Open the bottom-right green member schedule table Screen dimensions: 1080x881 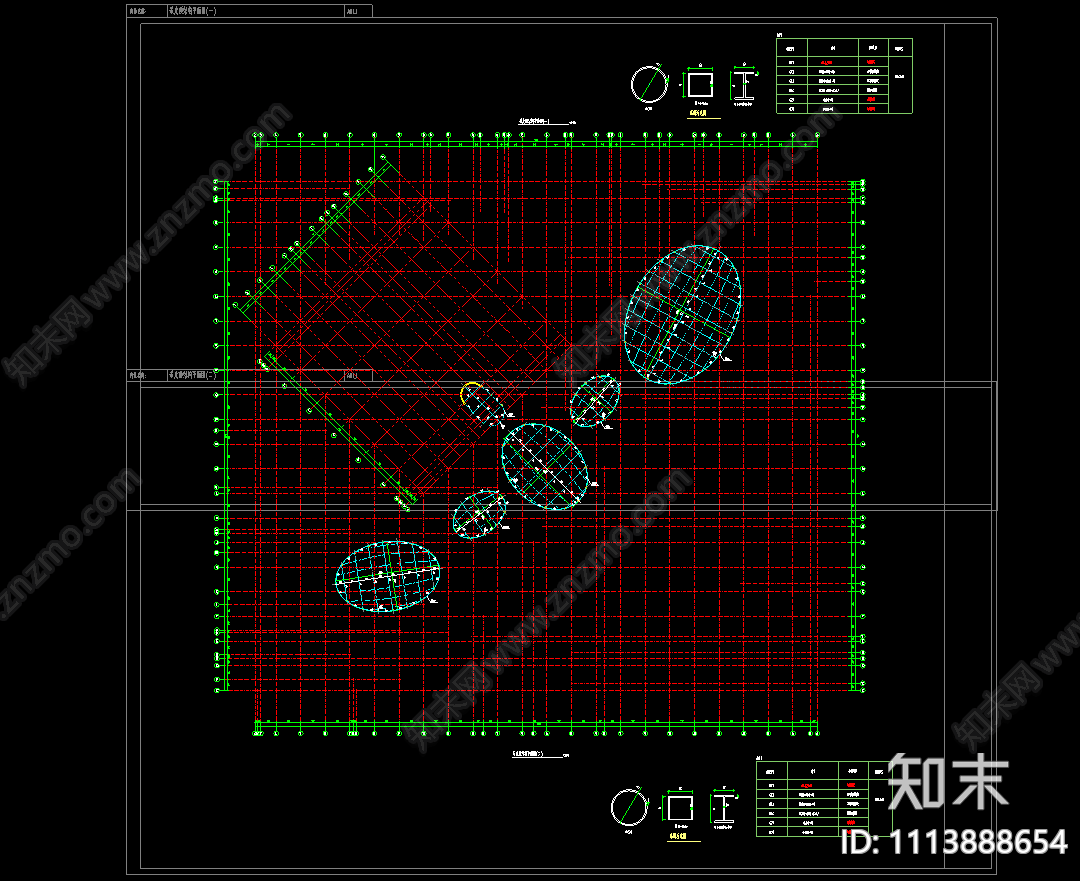822,796
